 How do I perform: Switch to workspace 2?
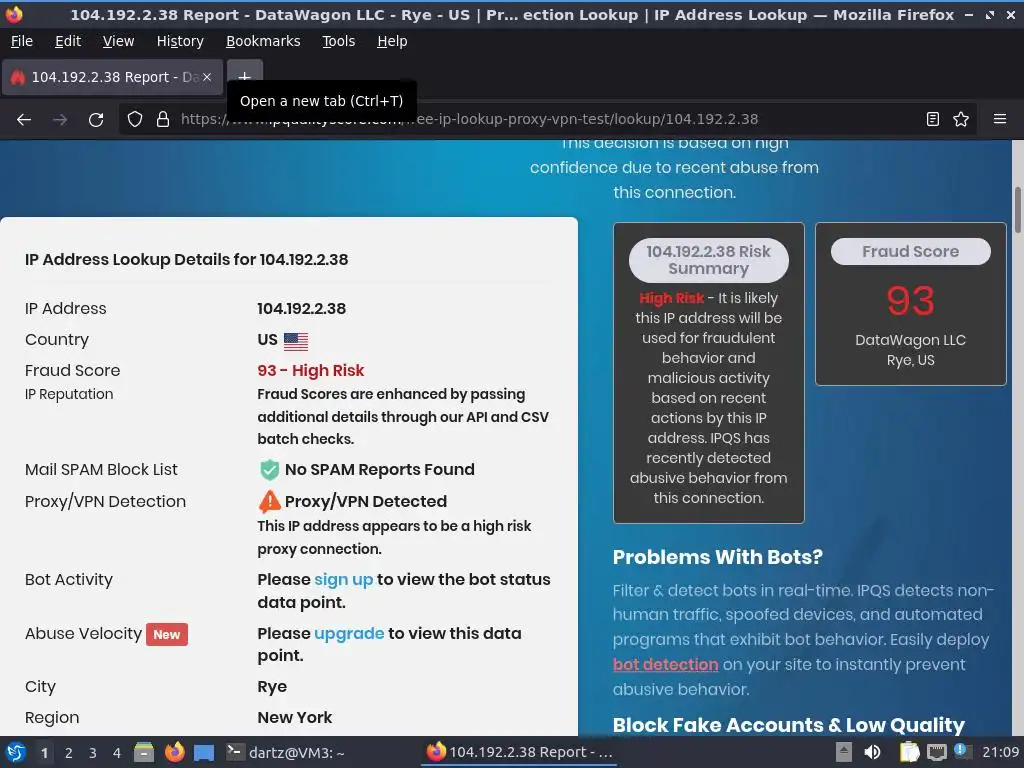(68, 753)
